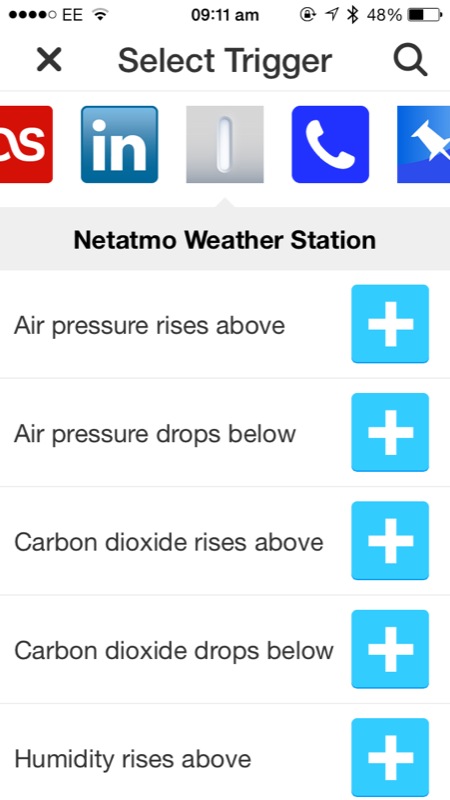The height and width of the screenshot is (800, 450).
Task: Select the Last.fm channel icon
Action: (x=26, y=144)
